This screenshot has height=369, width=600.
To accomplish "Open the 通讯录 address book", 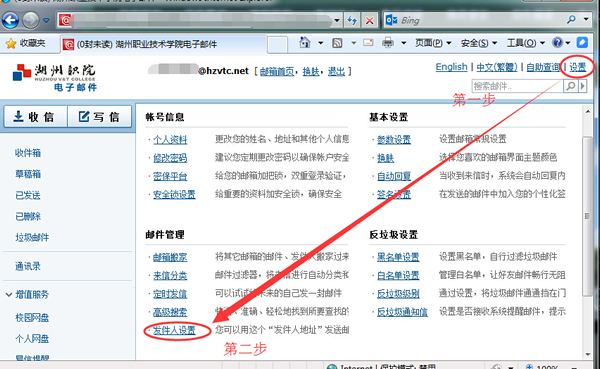I will pos(28,266).
